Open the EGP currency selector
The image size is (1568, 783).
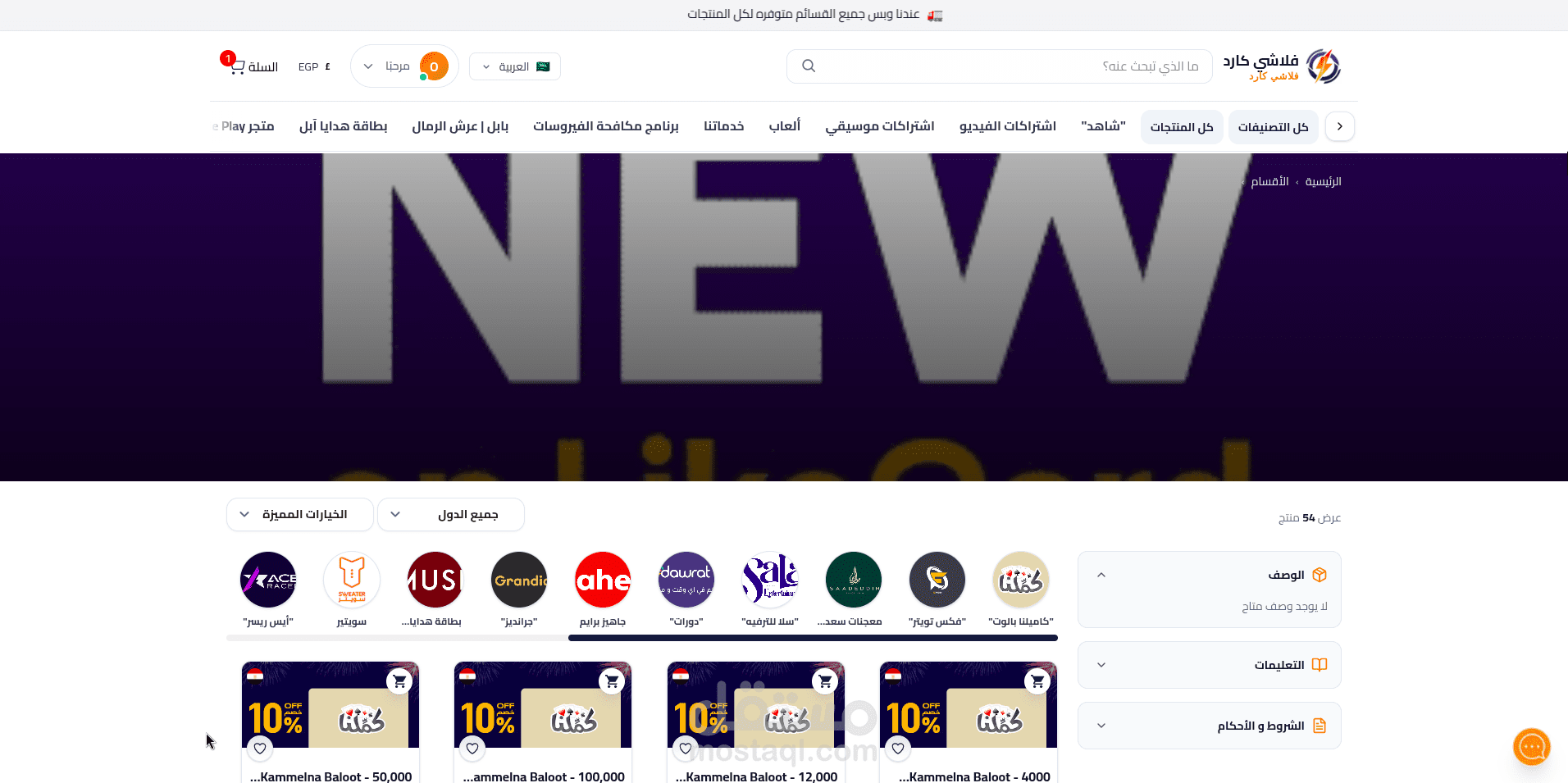coord(315,66)
